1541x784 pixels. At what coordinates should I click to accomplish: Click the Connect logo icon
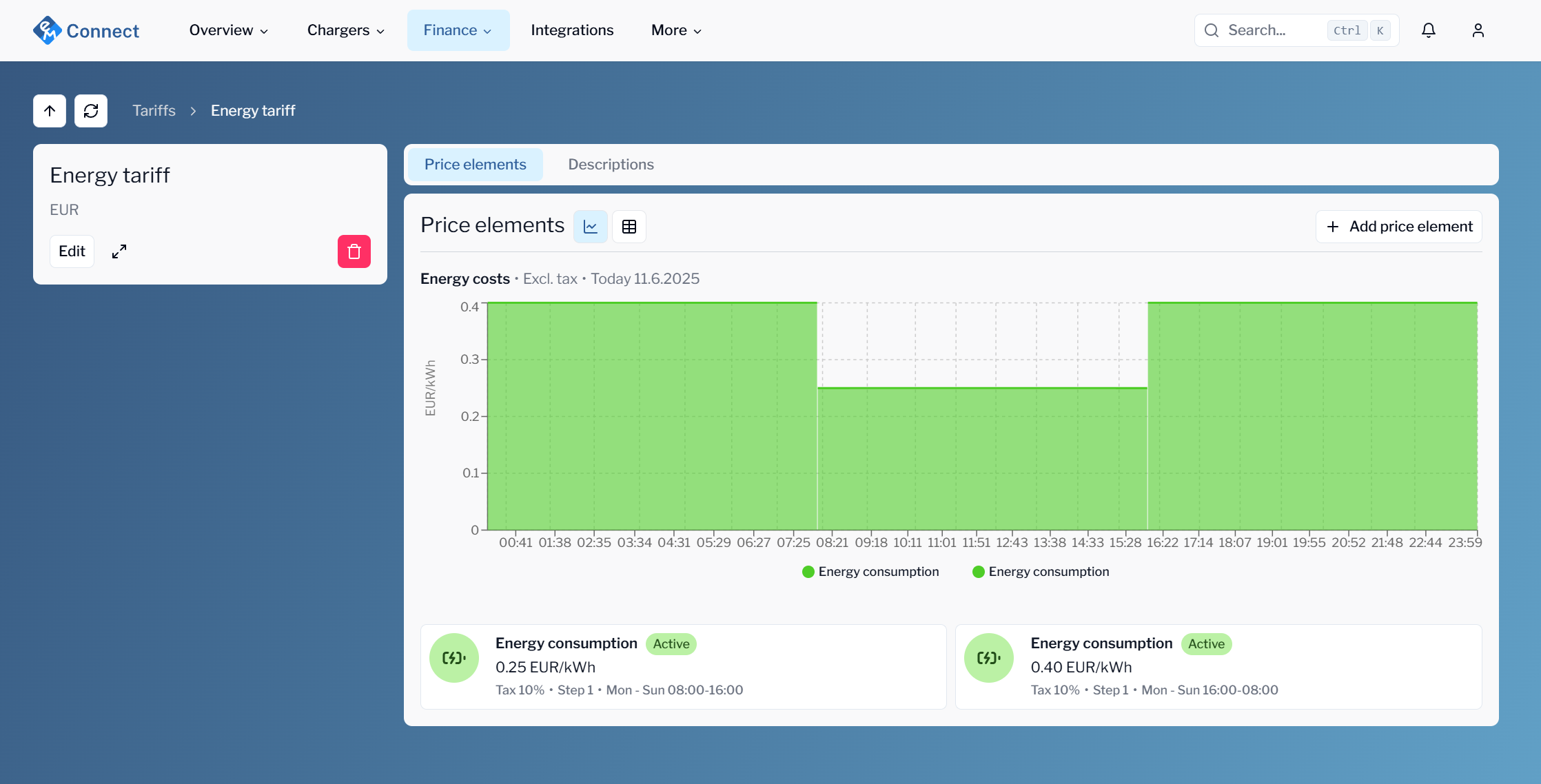(47, 30)
